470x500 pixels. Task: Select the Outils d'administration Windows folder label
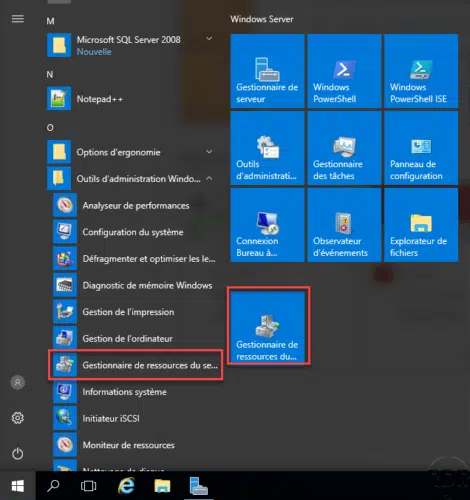coord(138,179)
